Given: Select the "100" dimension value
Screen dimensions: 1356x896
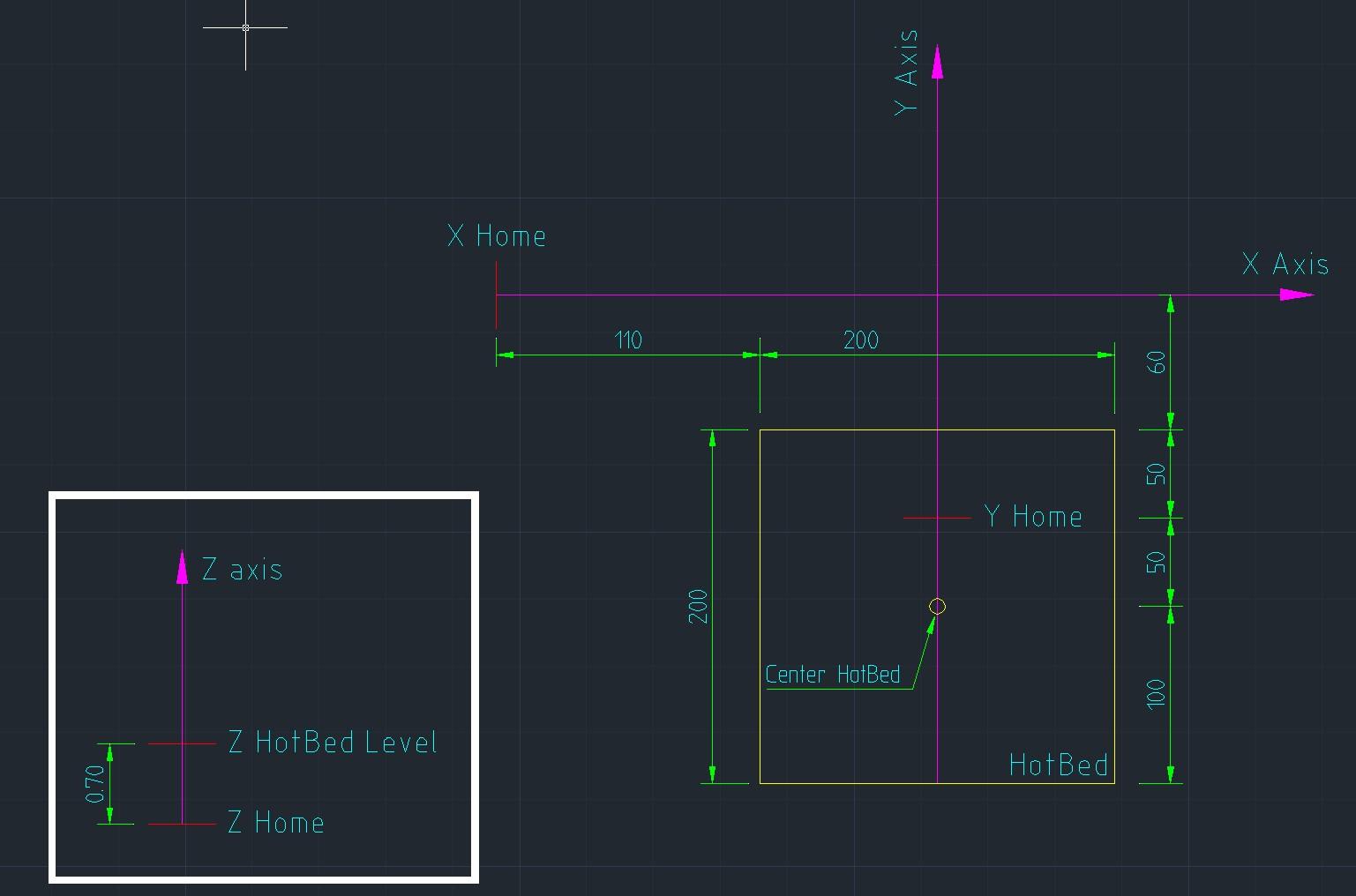Looking at the screenshot, I should tap(1157, 694).
